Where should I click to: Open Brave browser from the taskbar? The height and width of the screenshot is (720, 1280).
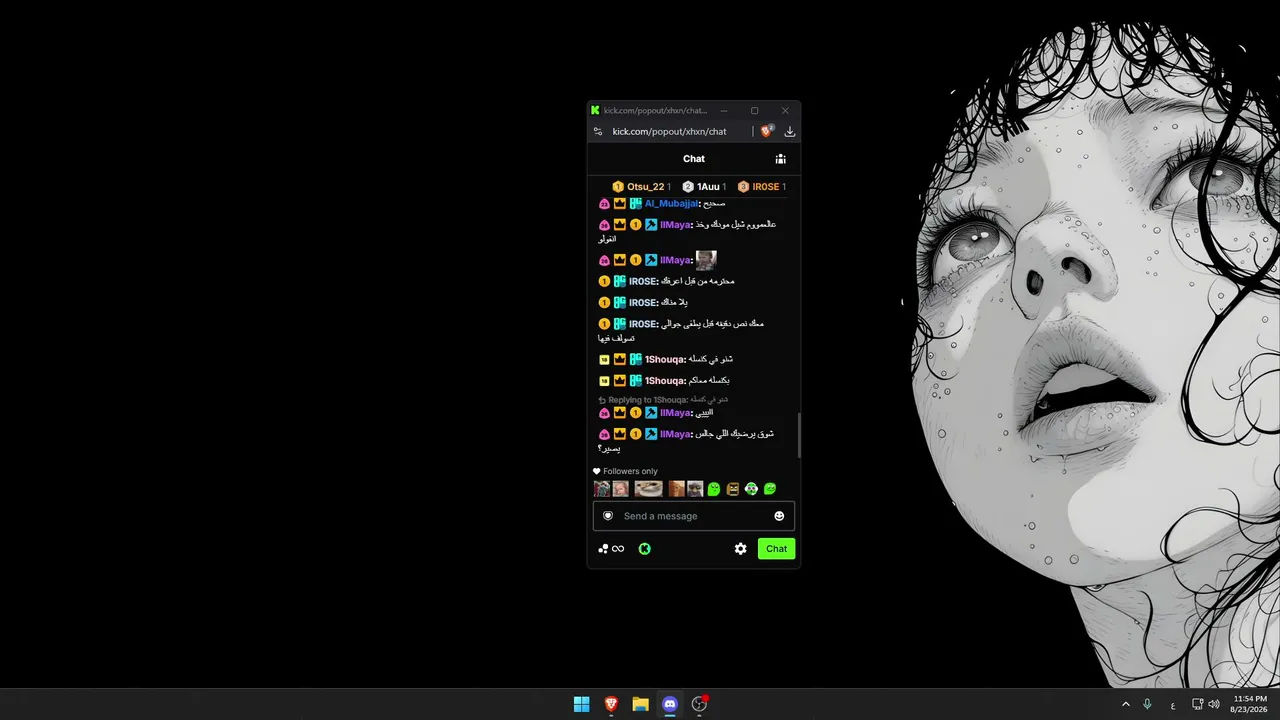(611, 704)
